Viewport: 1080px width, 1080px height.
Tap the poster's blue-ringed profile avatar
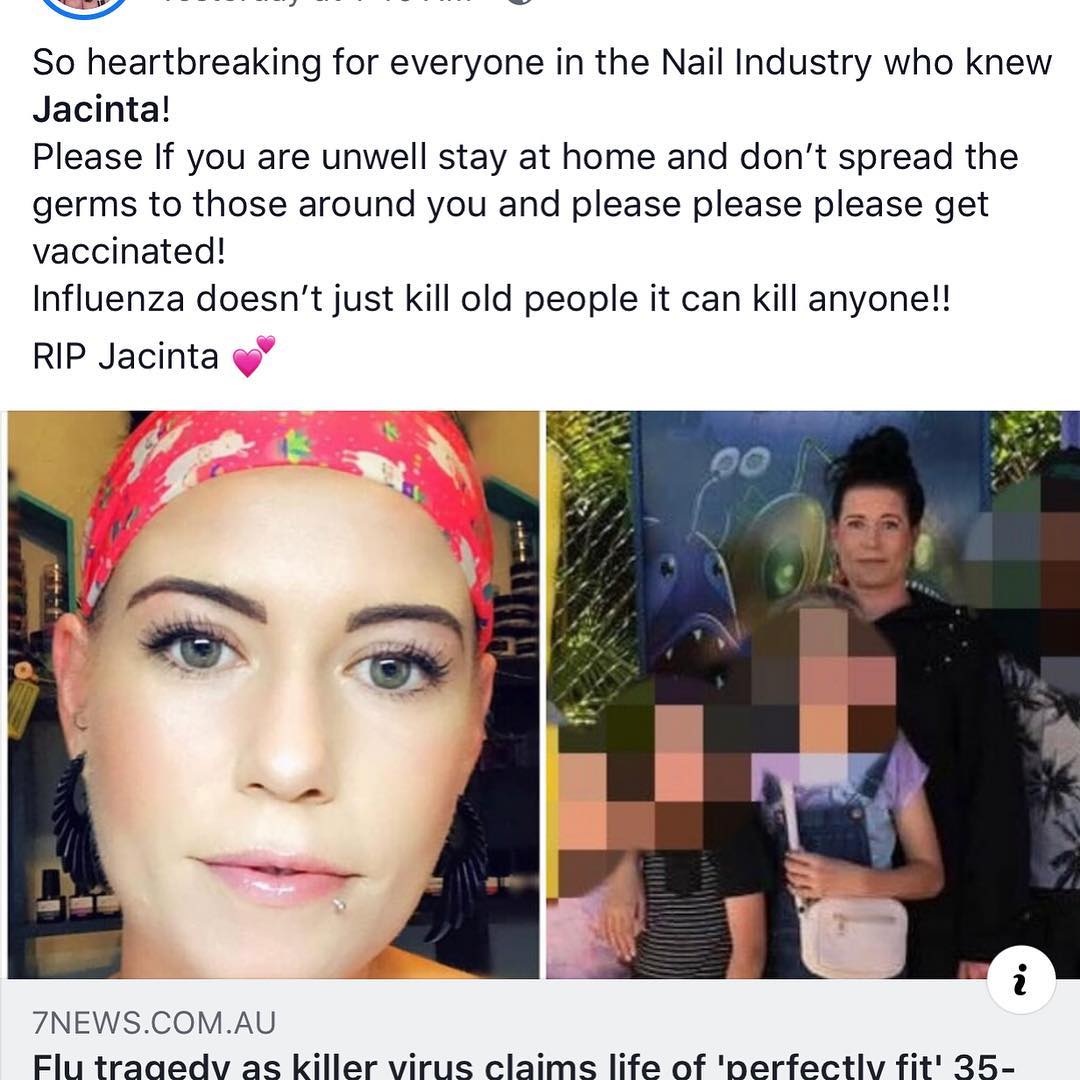[84, 7]
